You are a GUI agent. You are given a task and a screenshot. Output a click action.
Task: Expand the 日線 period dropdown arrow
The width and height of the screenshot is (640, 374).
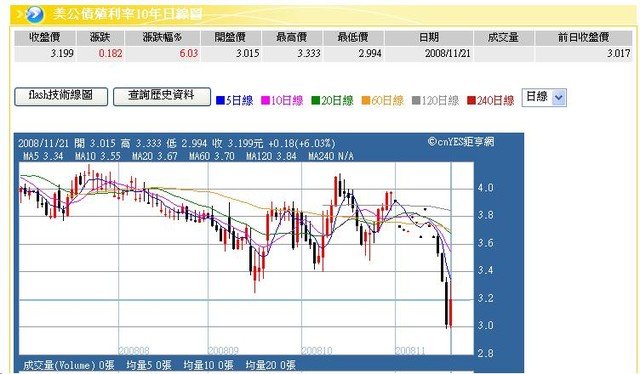559,98
